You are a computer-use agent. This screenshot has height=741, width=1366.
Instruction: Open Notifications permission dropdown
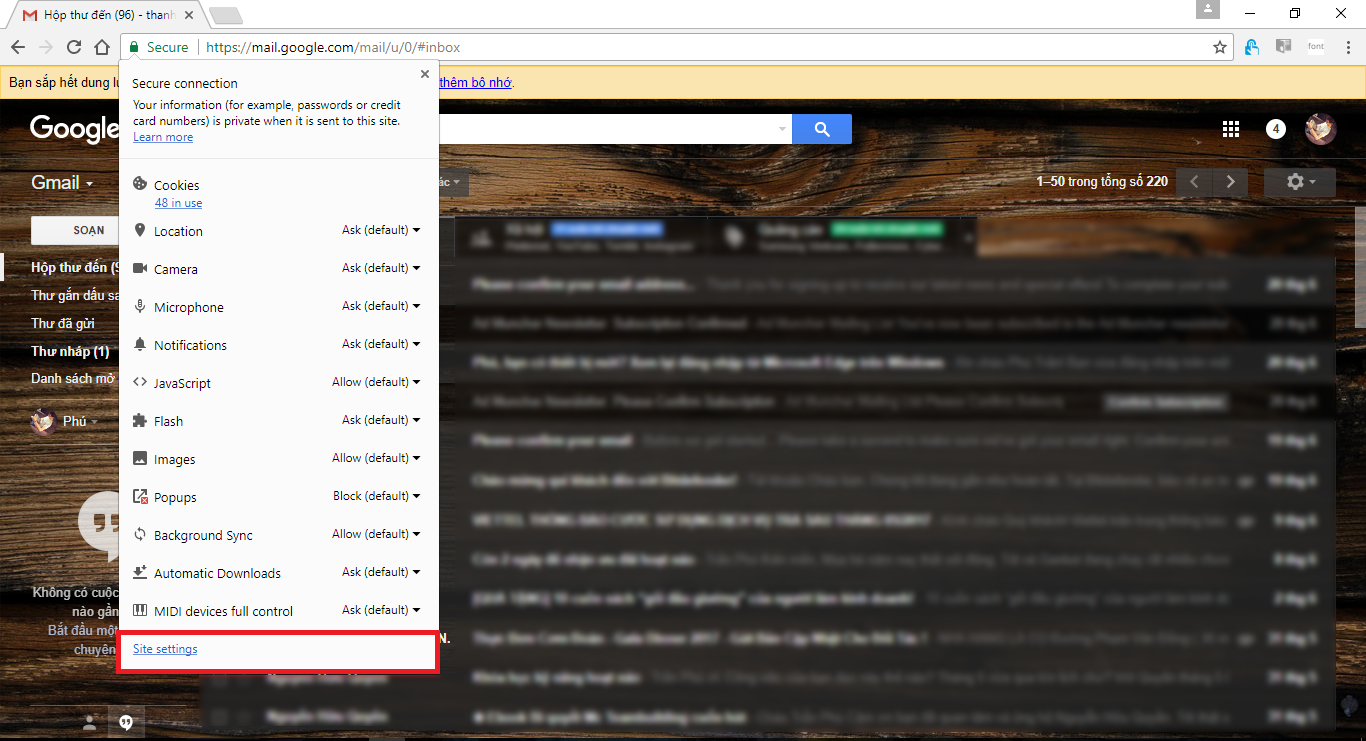[381, 344]
